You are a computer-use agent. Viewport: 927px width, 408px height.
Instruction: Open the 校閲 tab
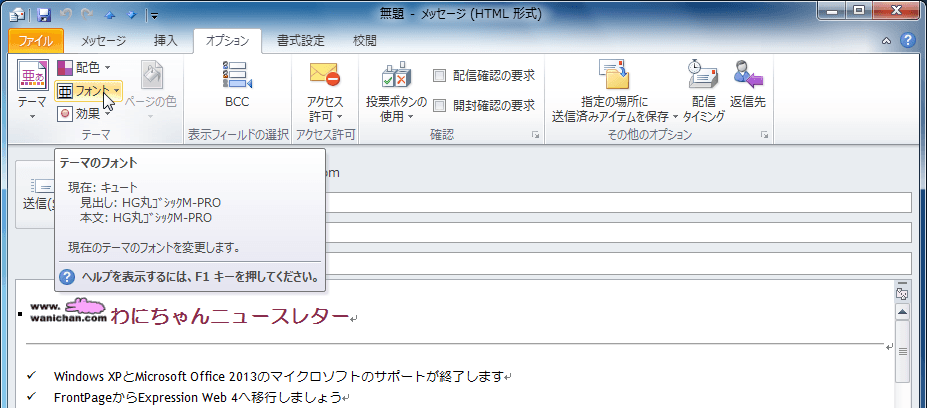(x=365, y=41)
